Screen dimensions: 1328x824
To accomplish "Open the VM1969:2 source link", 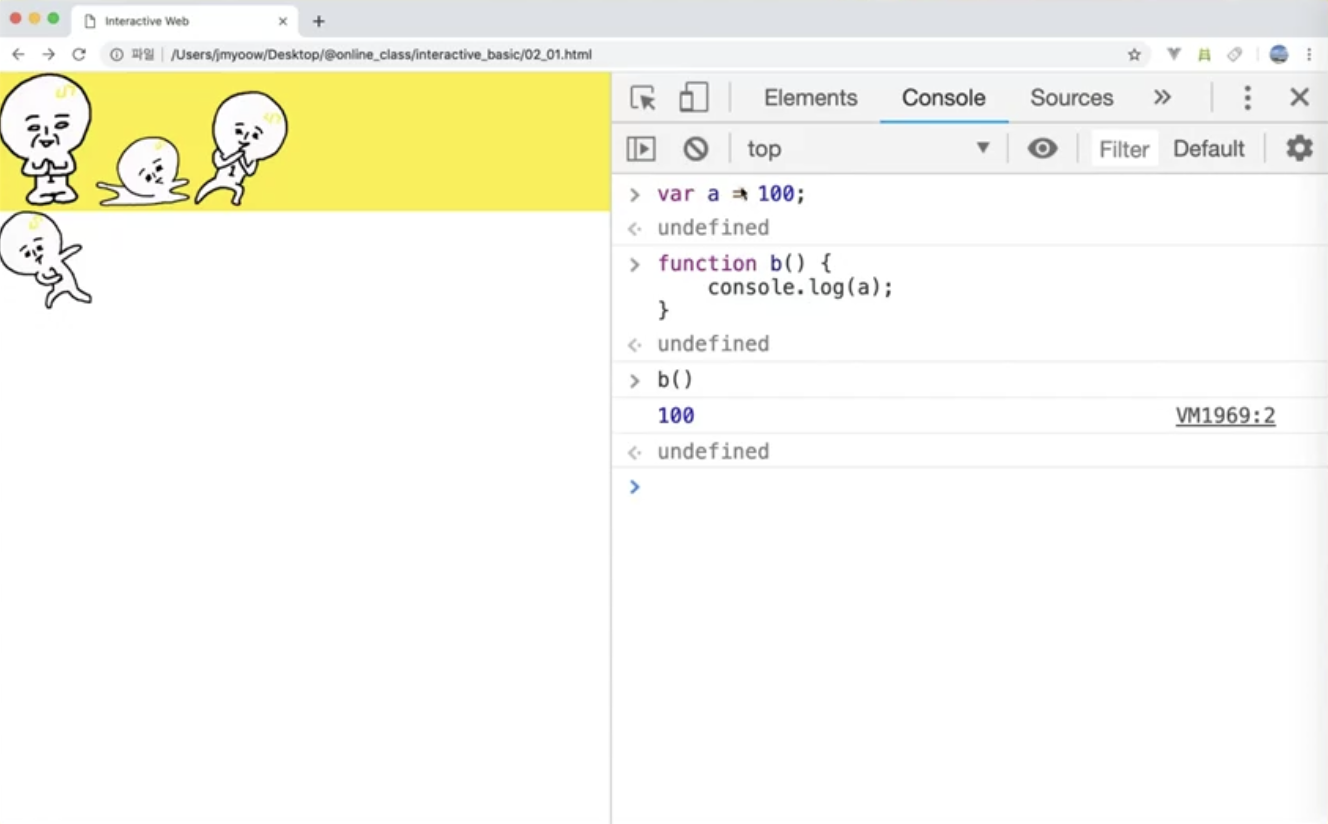I will tap(1225, 416).
